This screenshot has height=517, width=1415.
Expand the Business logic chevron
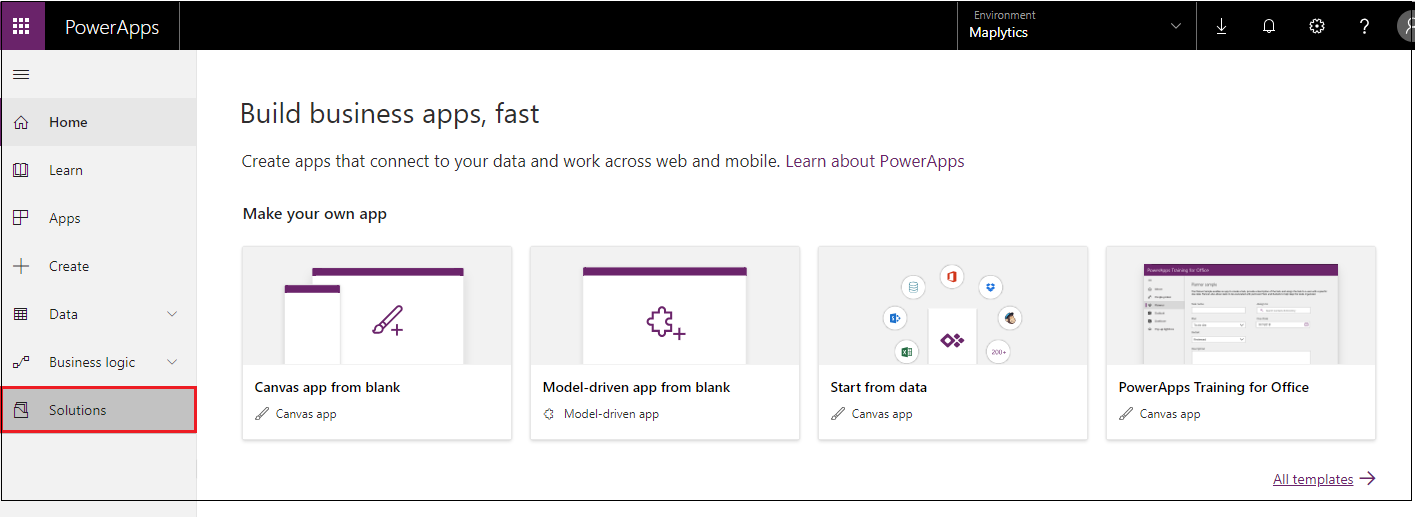[172, 362]
